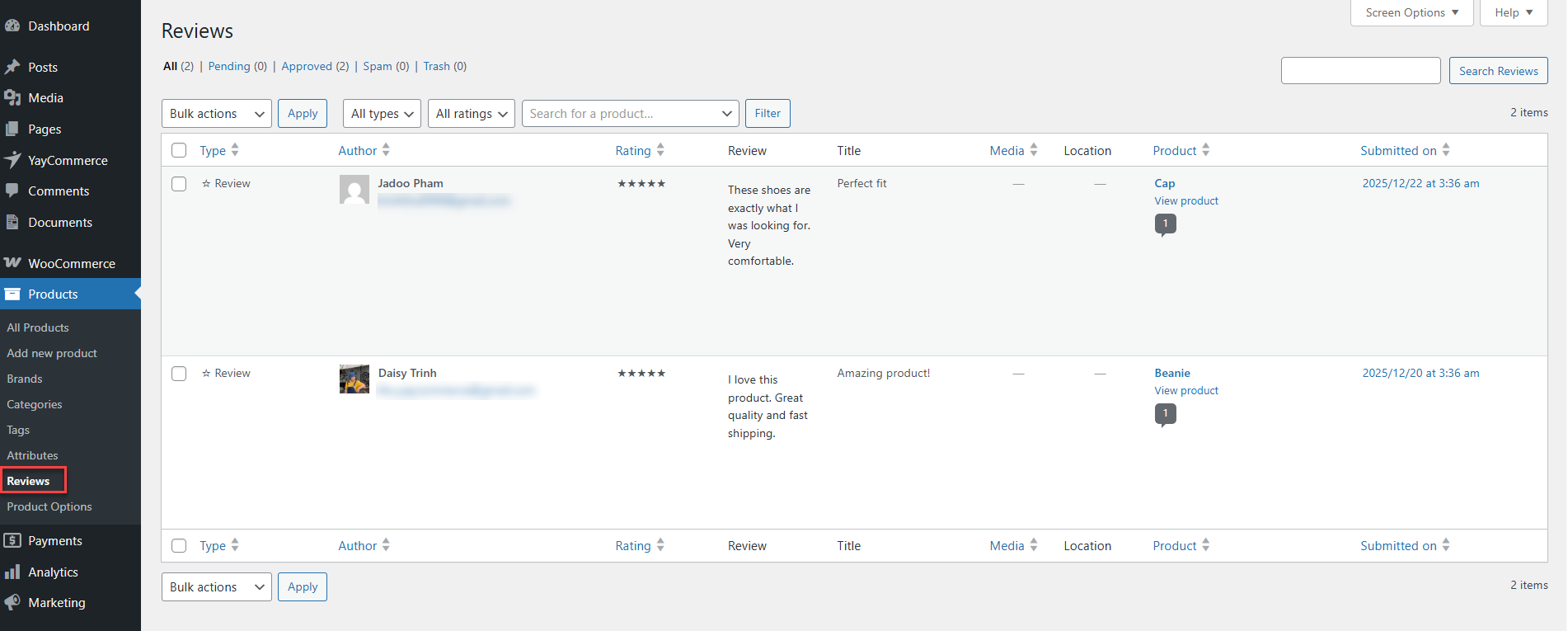Viewport: 1568px width, 631px height.
Task: Toggle the select-all checkbox in header
Action: (179, 150)
